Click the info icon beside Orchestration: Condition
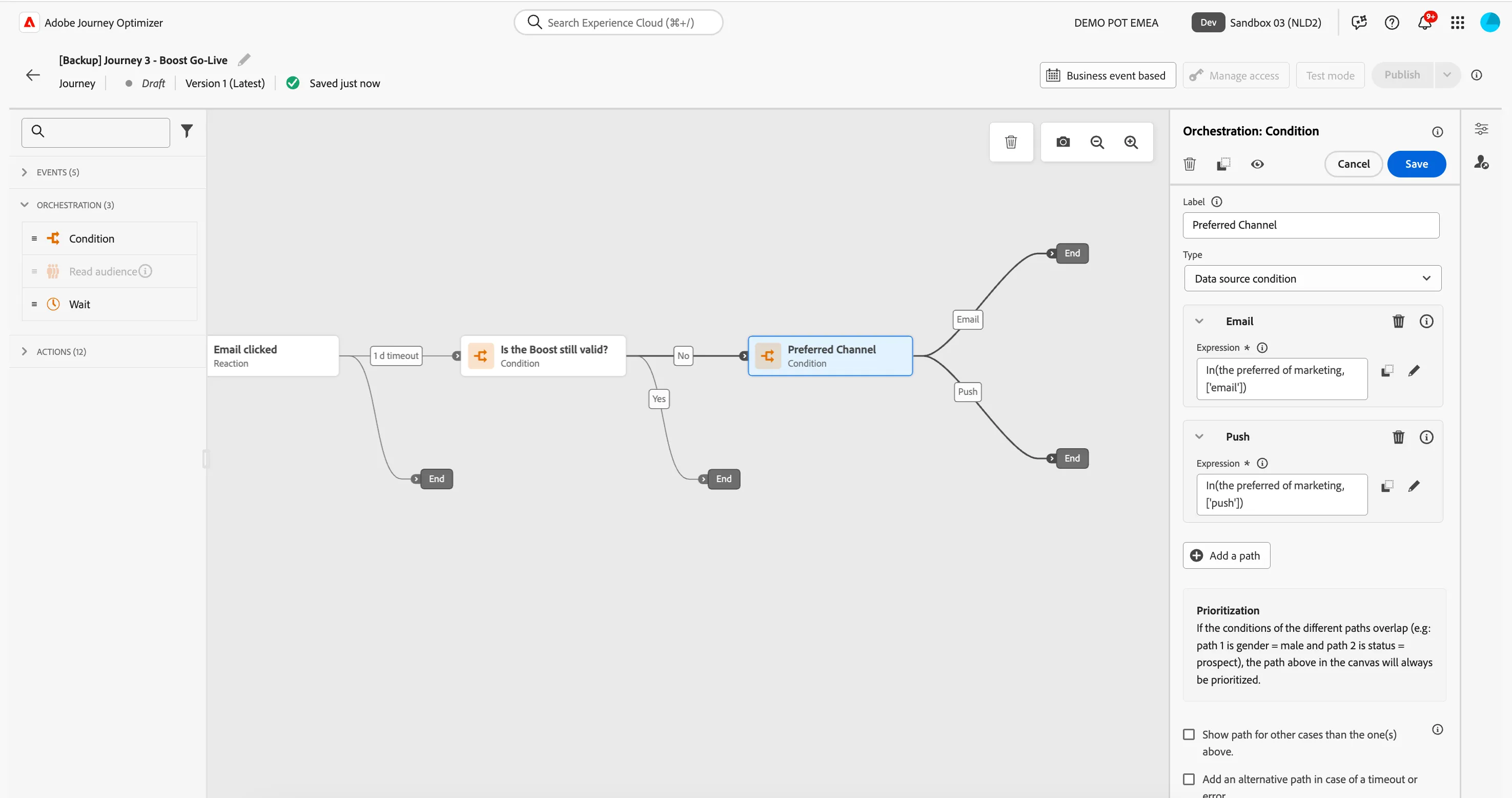 pyautogui.click(x=1438, y=131)
